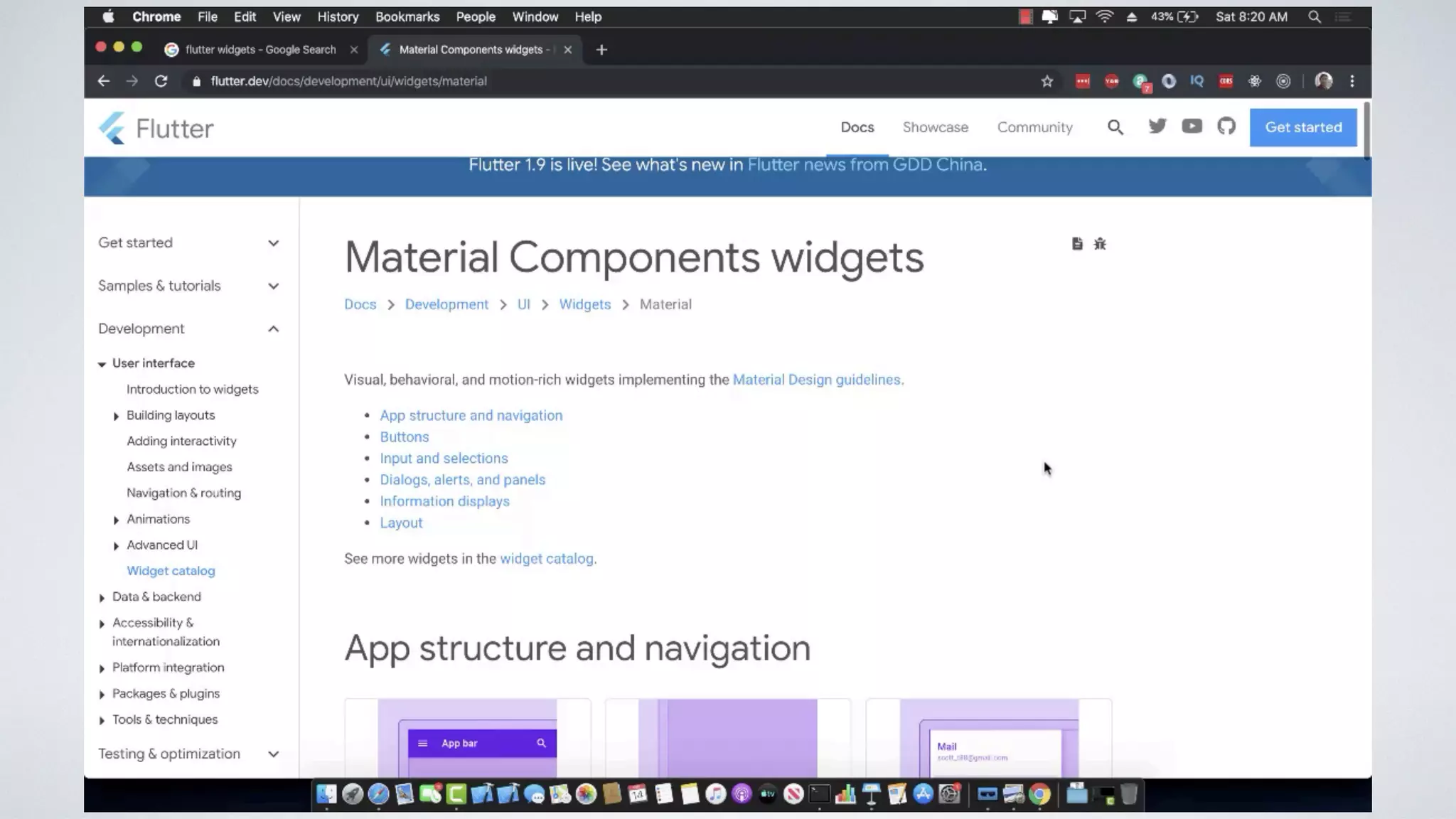This screenshot has height=819, width=1456.
Task: Open the Bookmarks menu in menu bar
Action: click(x=407, y=16)
